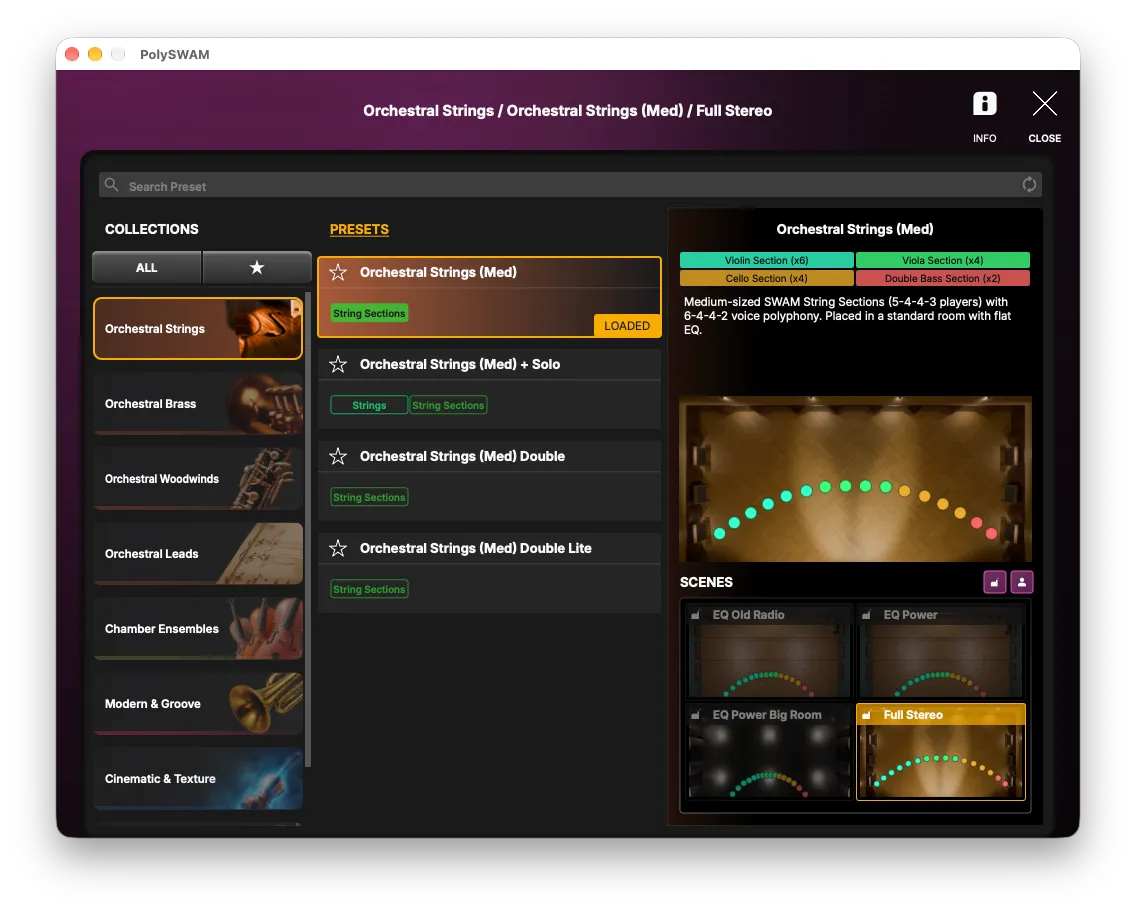Click the Strings tag on the Solo preset
Viewport: 1136px width, 912px height.
point(369,405)
